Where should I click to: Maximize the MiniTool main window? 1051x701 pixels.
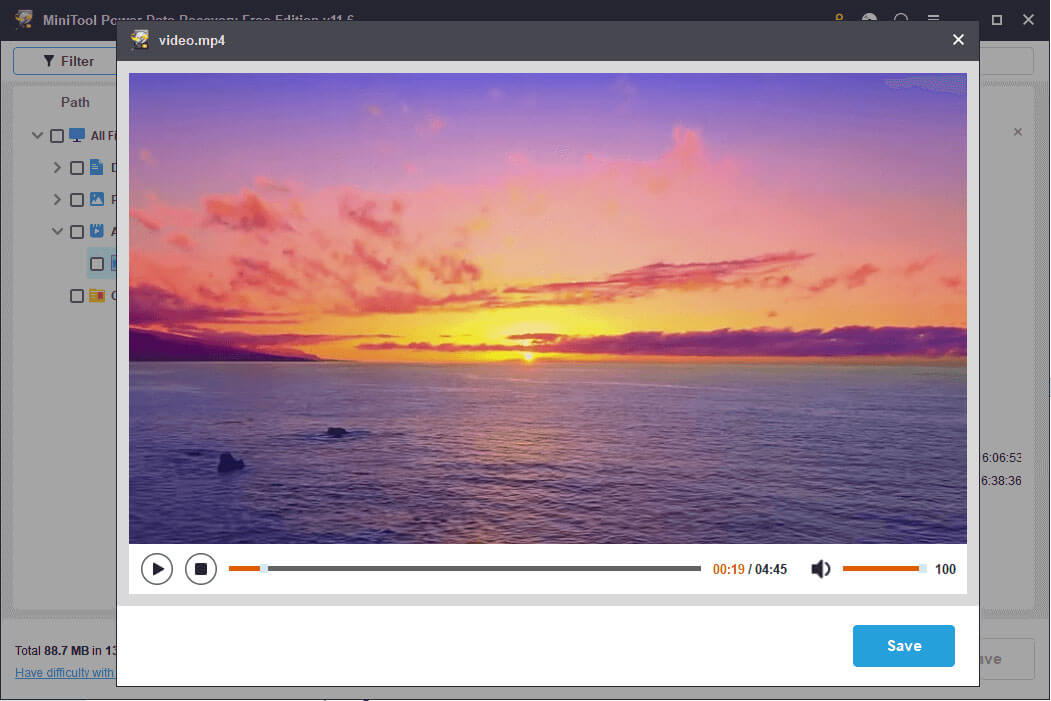point(997,20)
